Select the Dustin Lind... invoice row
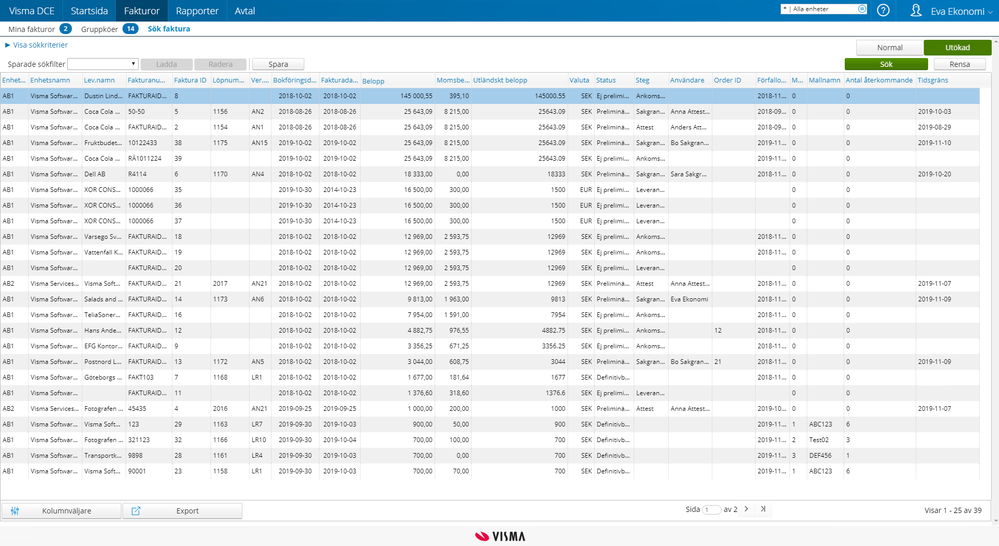Screen dimensions: 999x546 [x=489, y=96]
